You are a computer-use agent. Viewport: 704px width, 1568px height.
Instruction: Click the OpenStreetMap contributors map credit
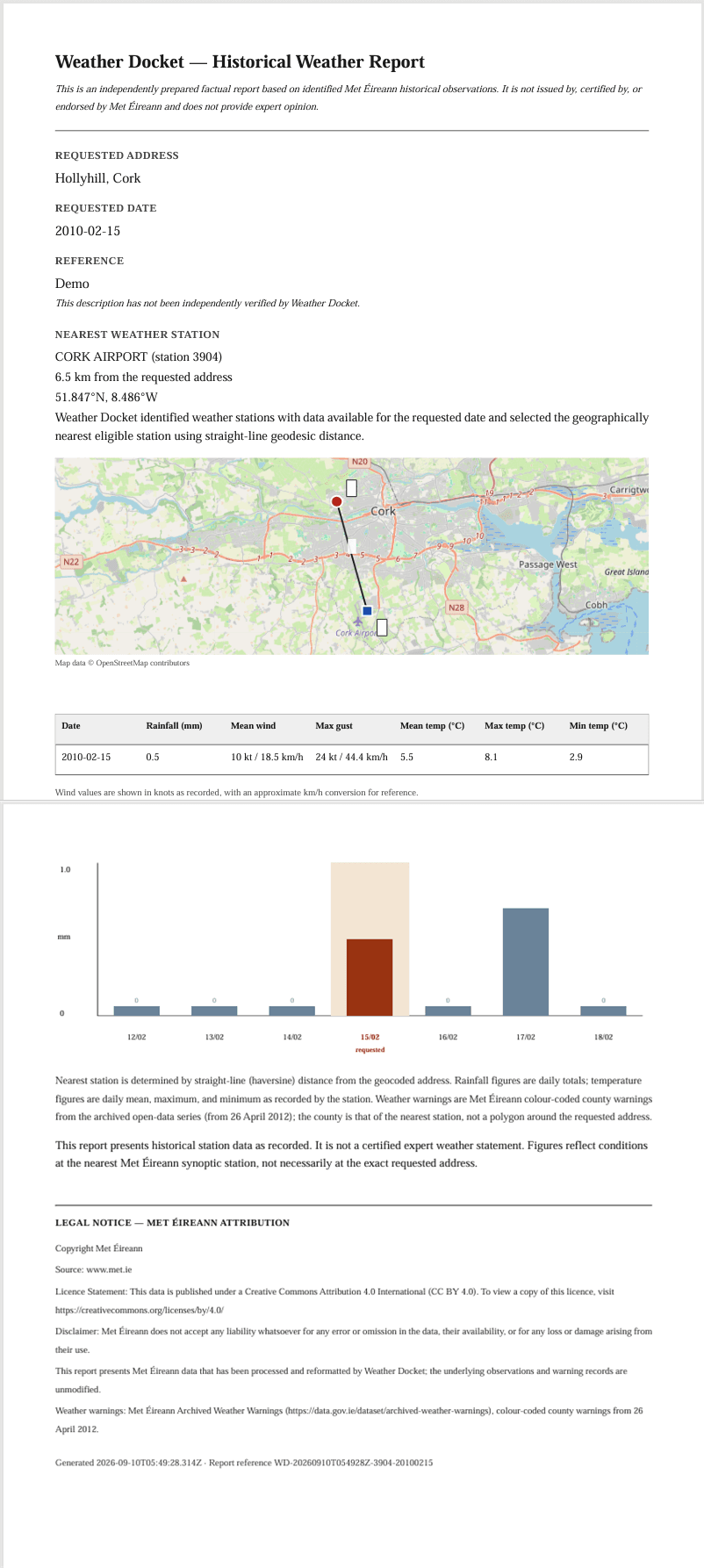coord(122,663)
